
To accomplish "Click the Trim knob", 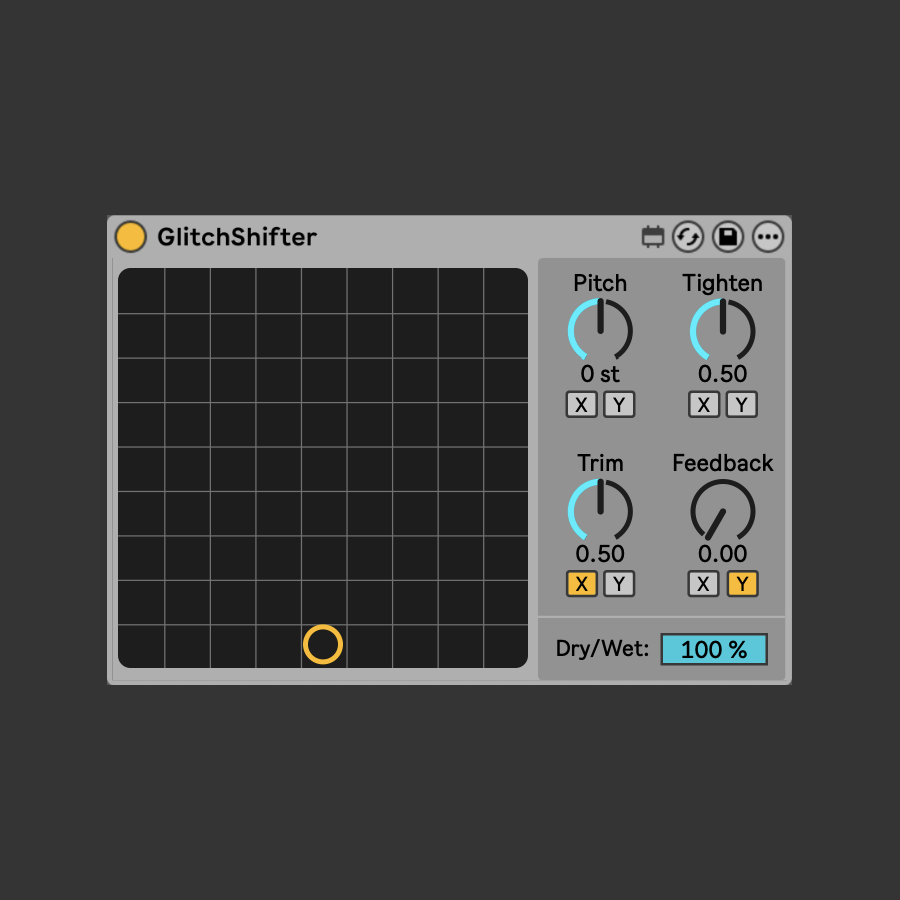I will (x=600, y=510).
